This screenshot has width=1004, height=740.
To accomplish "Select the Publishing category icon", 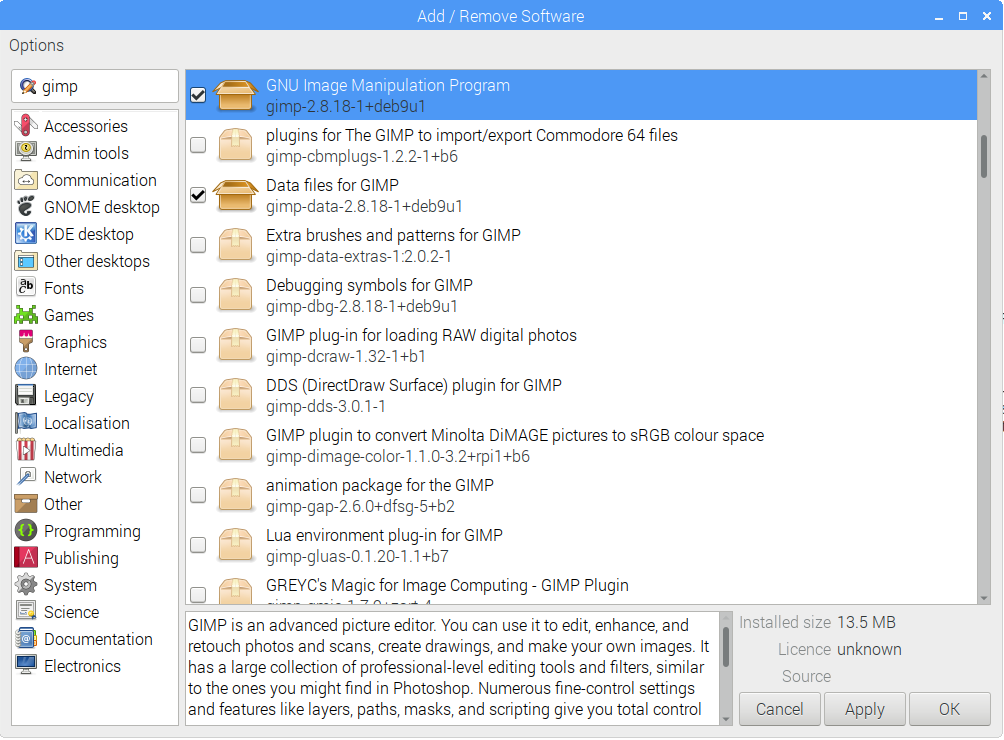I will point(26,558).
